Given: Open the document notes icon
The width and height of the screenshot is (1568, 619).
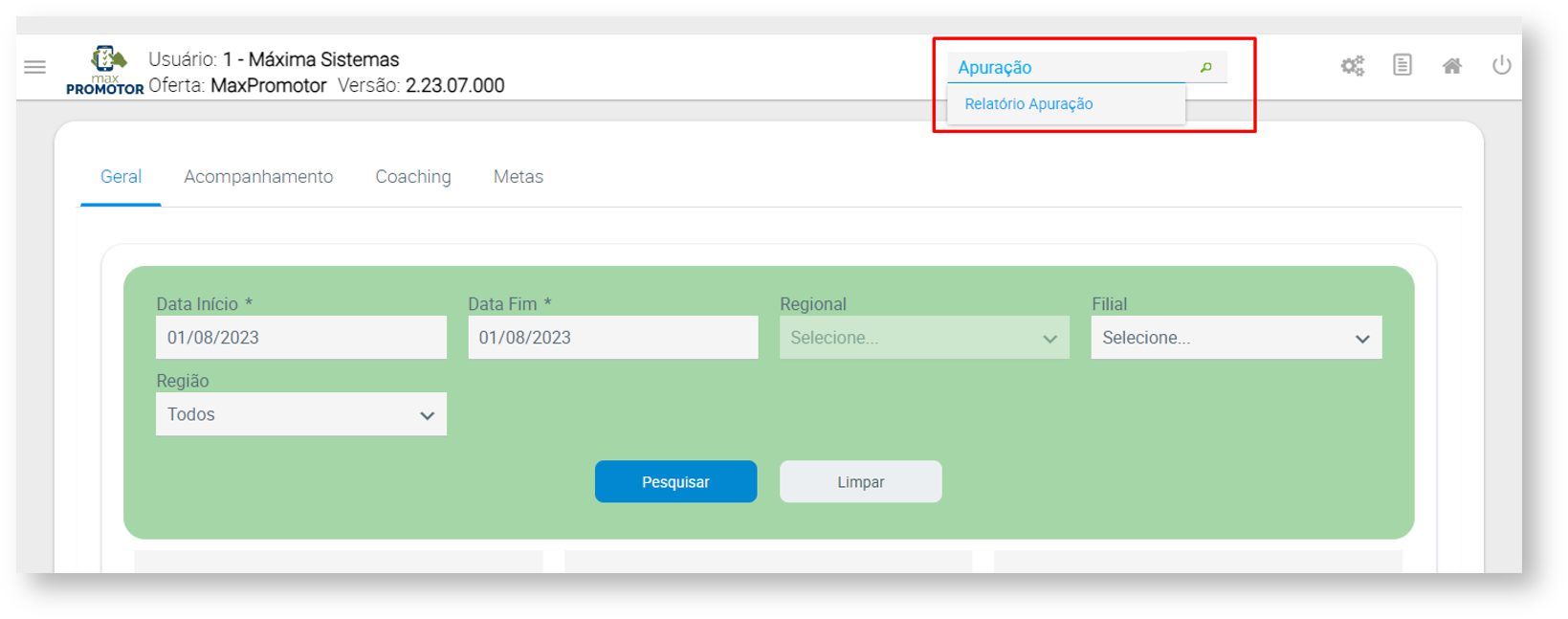Looking at the screenshot, I should click(x=1402, y=65).
